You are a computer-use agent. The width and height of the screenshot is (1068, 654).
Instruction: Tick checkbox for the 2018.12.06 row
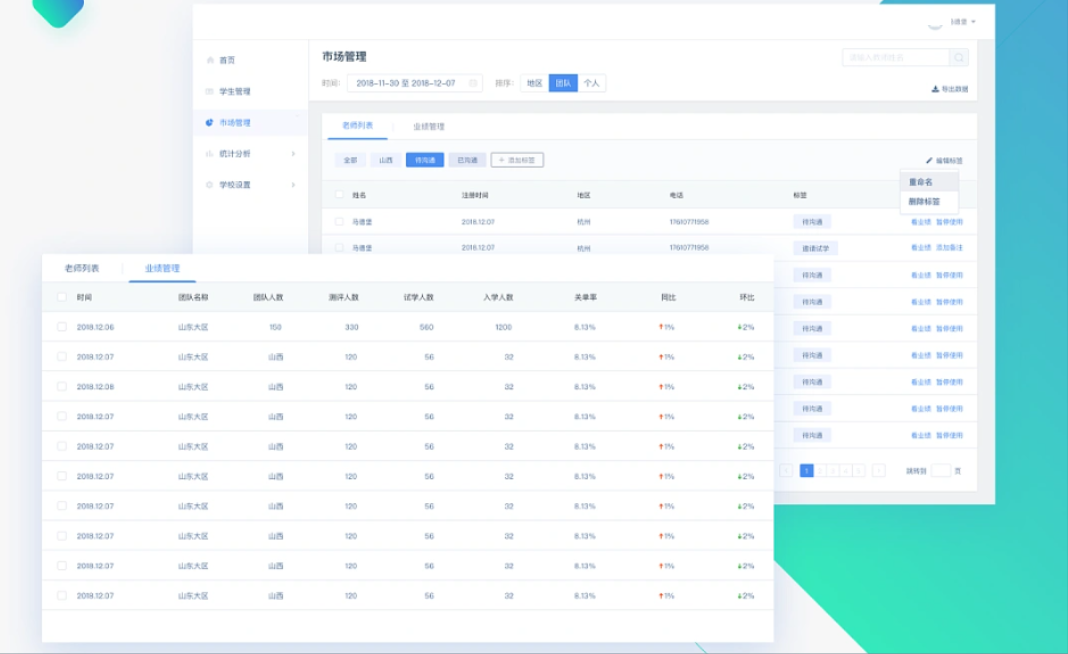[62, 327]
